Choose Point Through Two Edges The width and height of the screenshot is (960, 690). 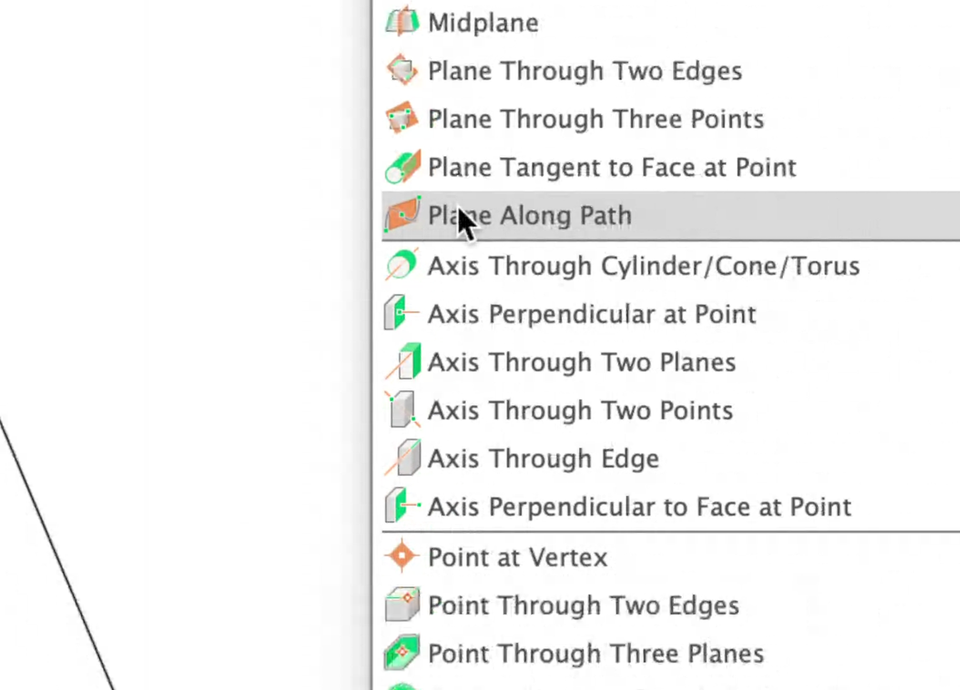584,605
